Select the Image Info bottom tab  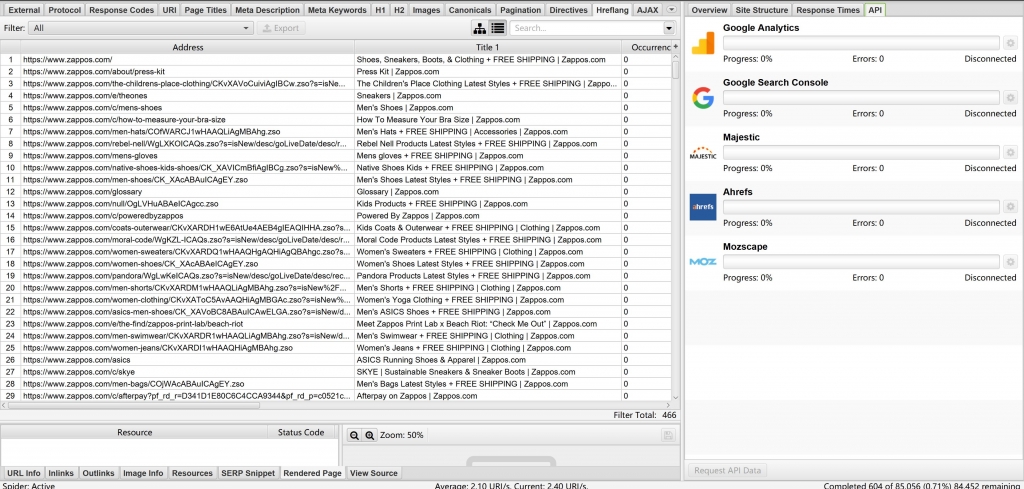click(x=143, y=473)
